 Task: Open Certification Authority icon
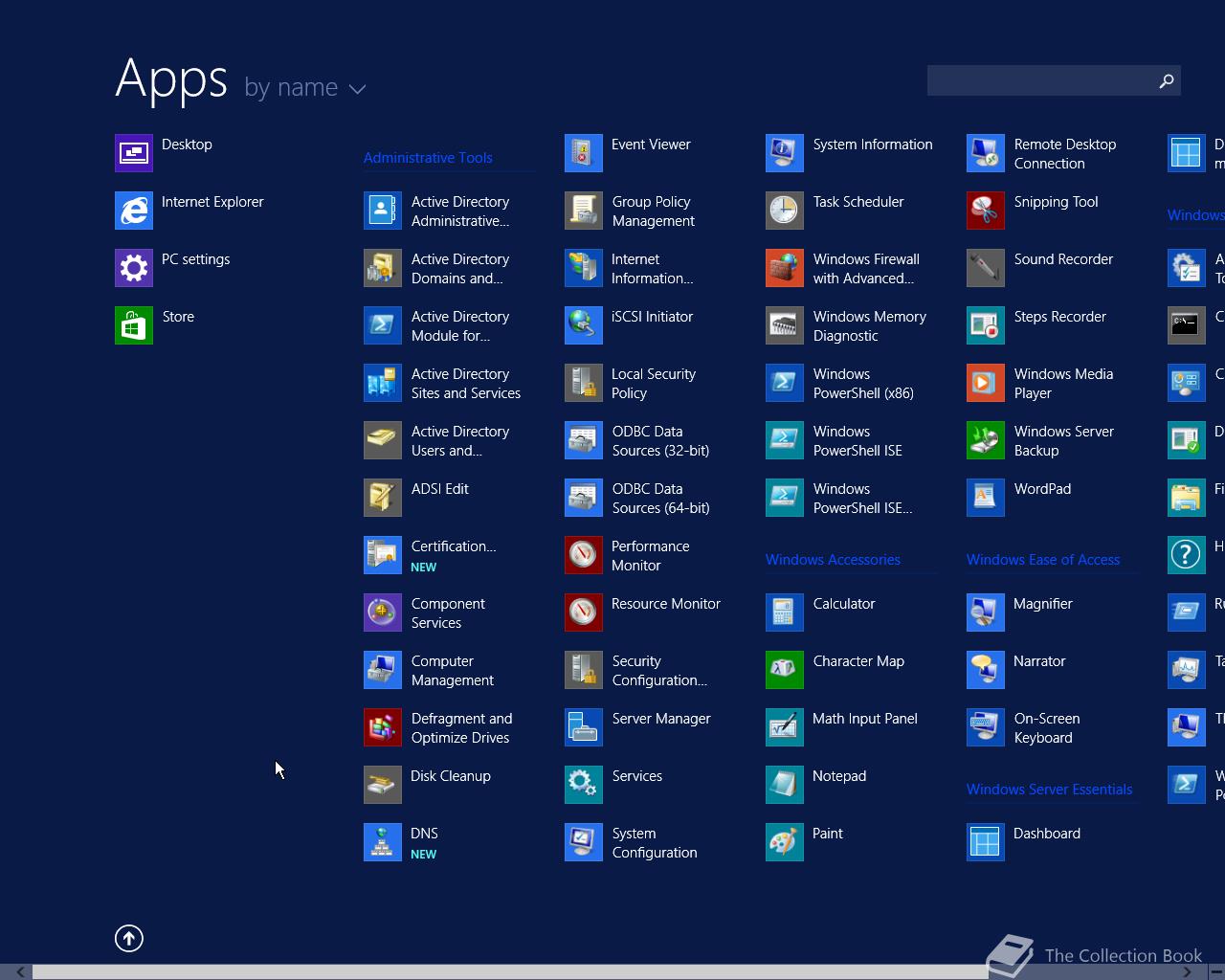pyautogui.click(x=383, y=555)
